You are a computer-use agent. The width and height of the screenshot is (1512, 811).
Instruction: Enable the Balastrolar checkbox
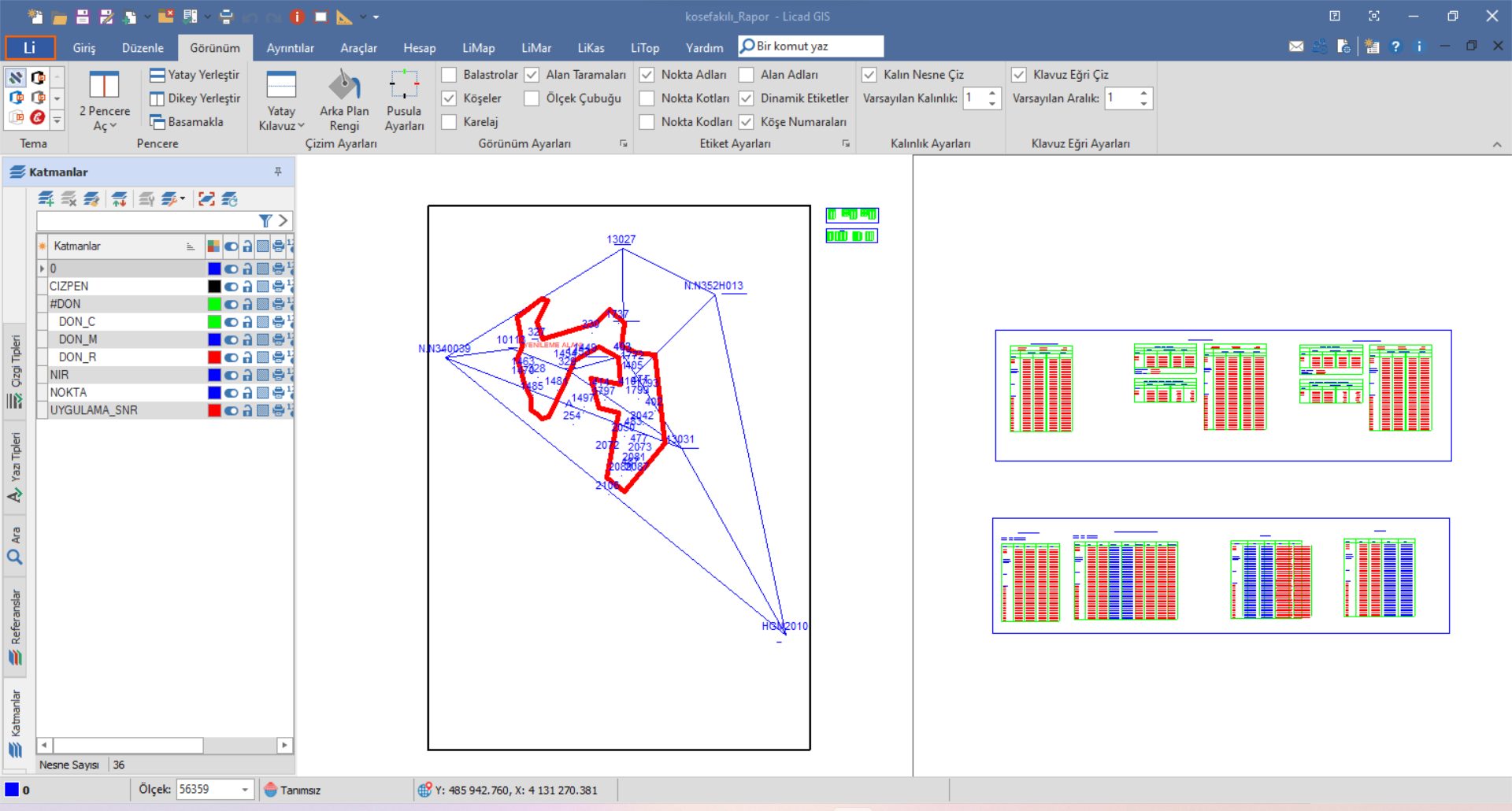(449, 75)
